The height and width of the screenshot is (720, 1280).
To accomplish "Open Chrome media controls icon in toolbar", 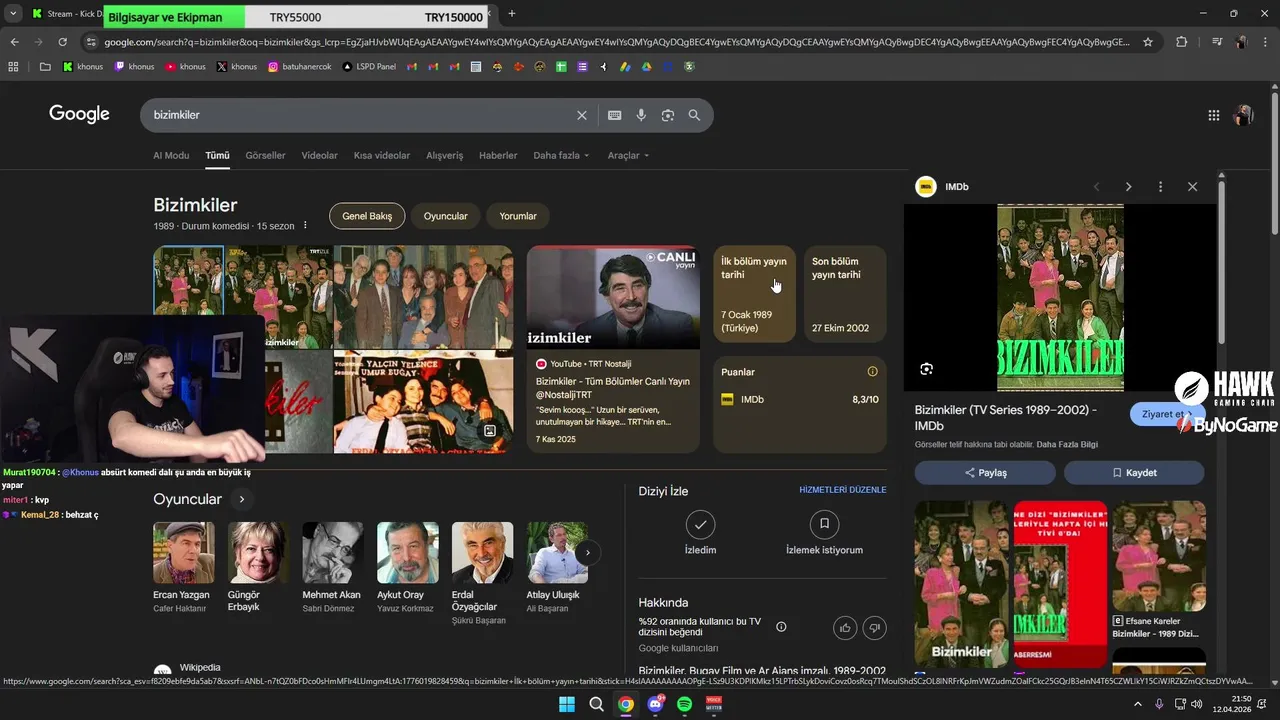I will 1216,42.
